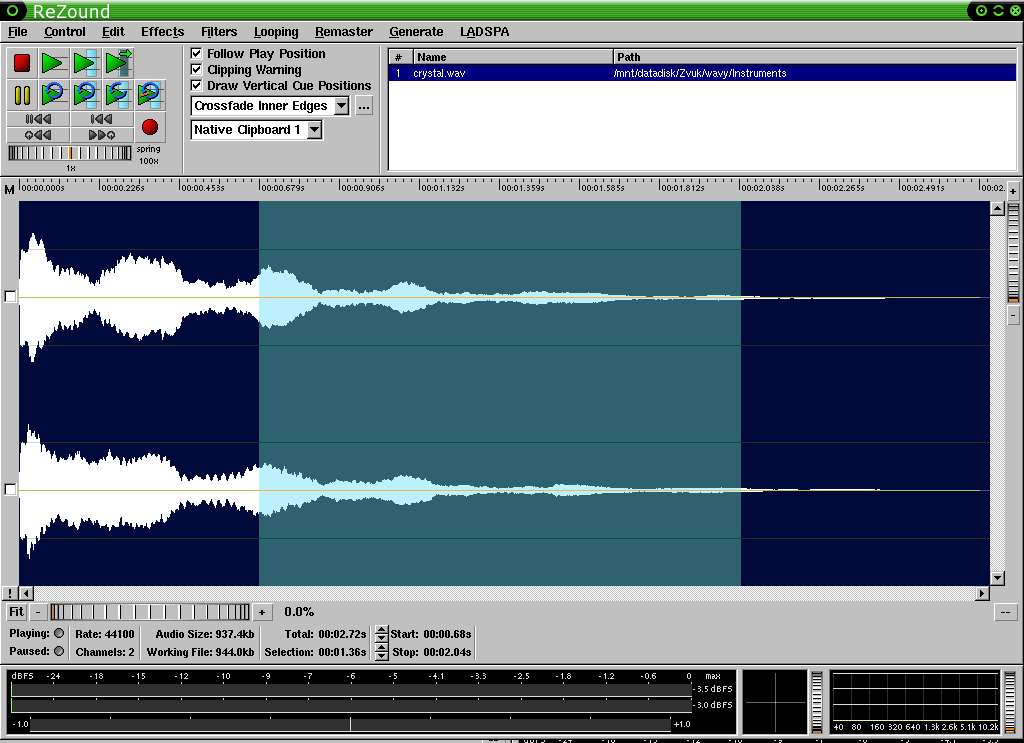Click the frequency analyzer graph panel
Viewport: 1024px width, 743px height.
914,701
